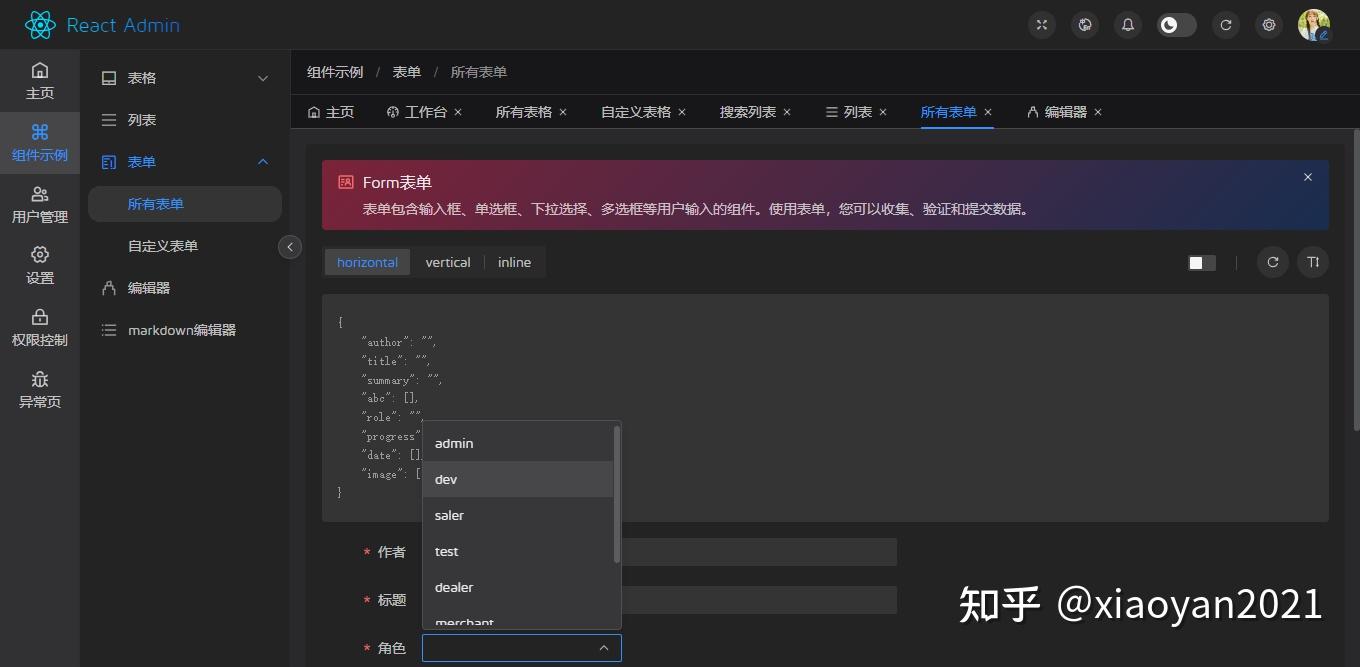Click the sidebar collapse chevron
The height and width of the screenshot is (667, 1360).
coord(290,246)
